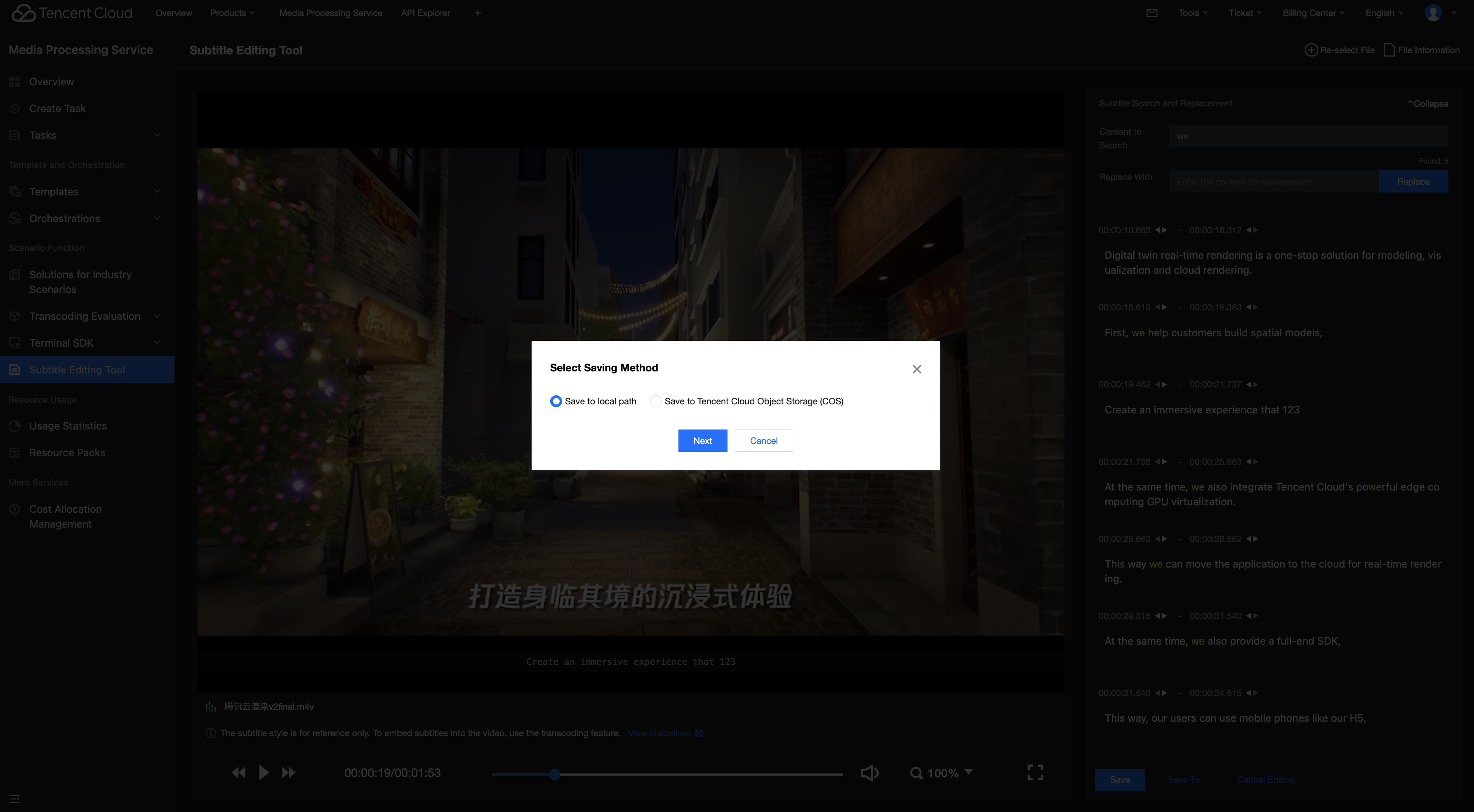Click the rewind icon in player
1474x812 pixels.
tap(239, 772)
